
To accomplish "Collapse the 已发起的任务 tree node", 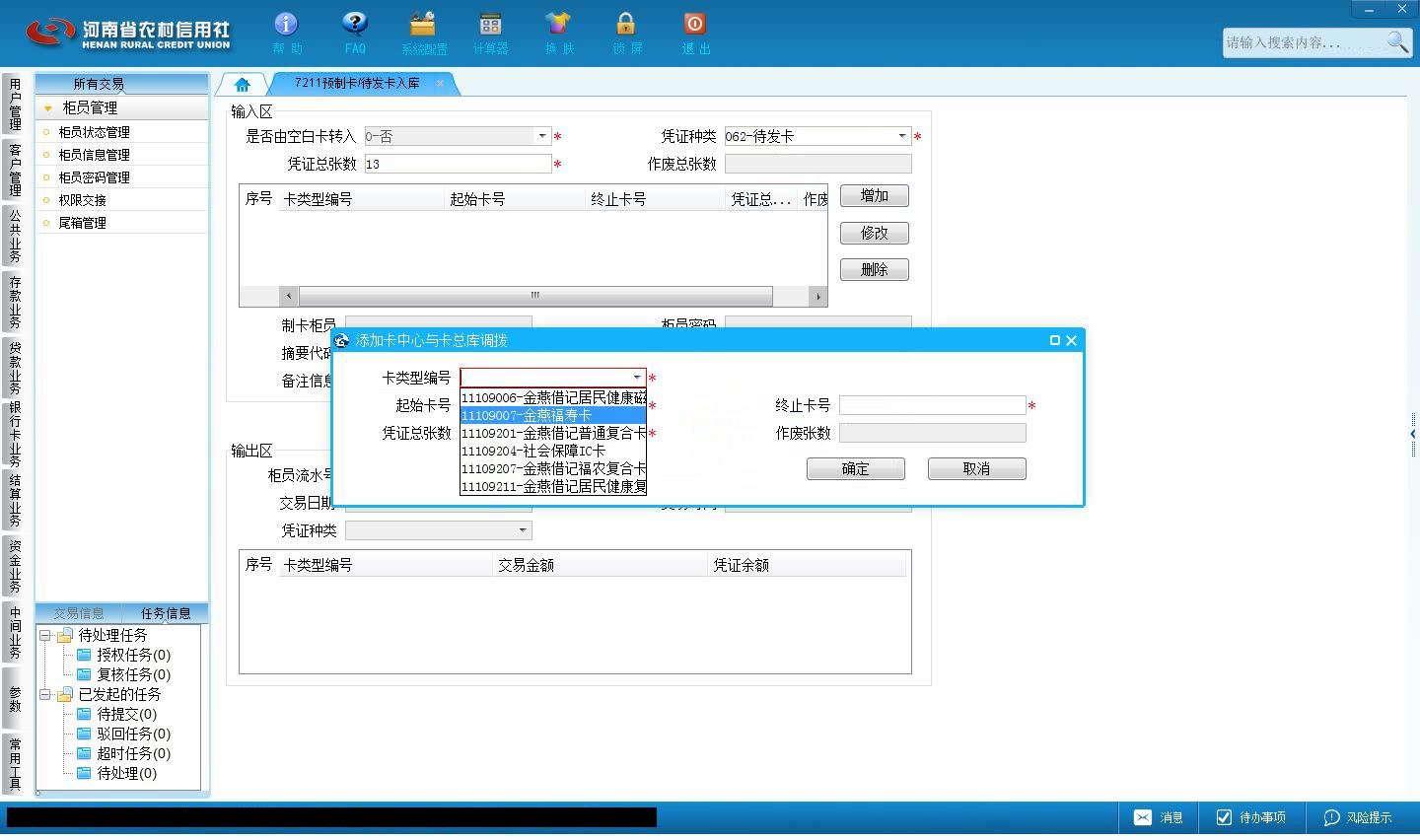I will pos(45,695).
